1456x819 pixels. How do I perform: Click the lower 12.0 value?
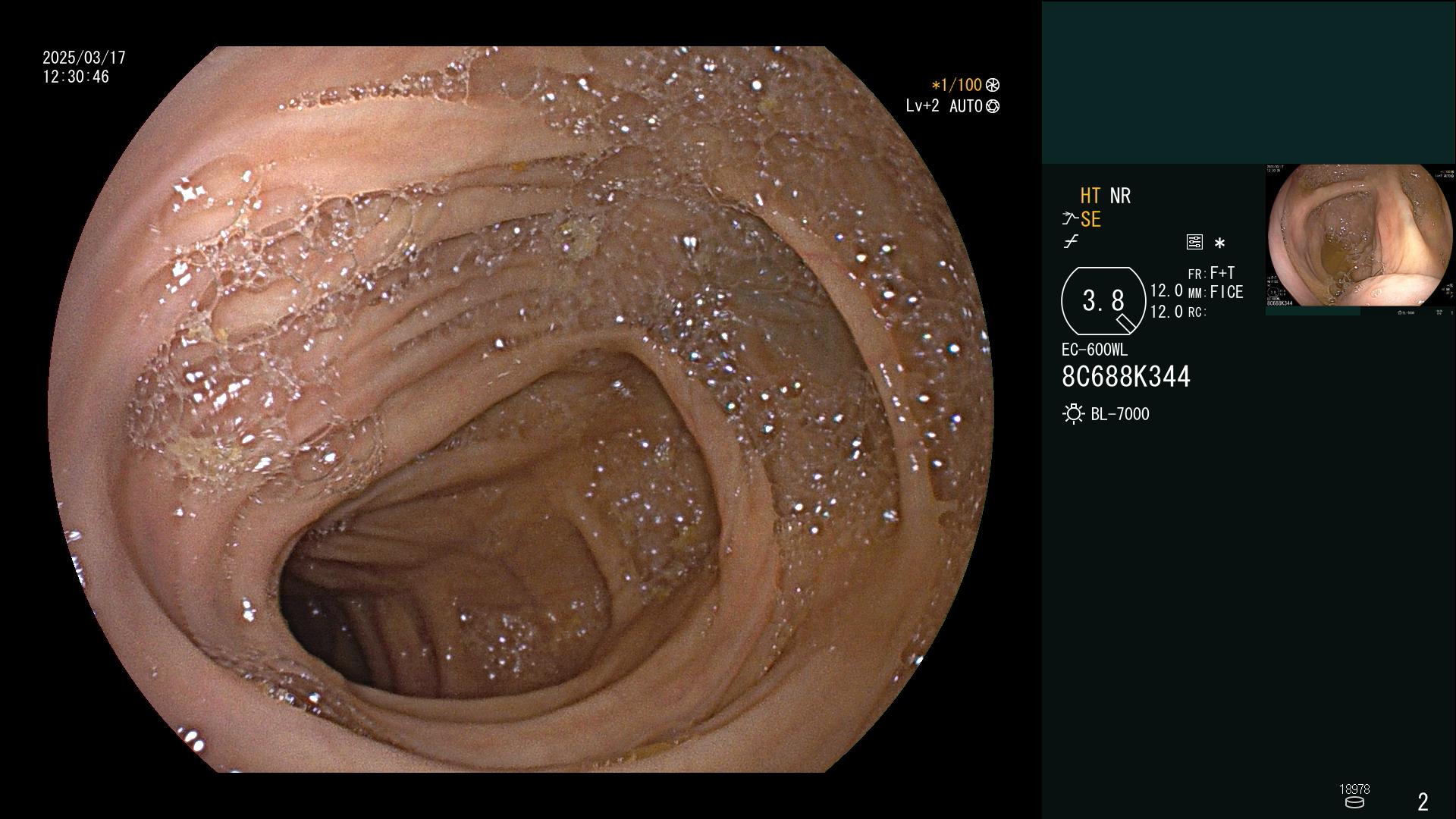point(1166,312)
